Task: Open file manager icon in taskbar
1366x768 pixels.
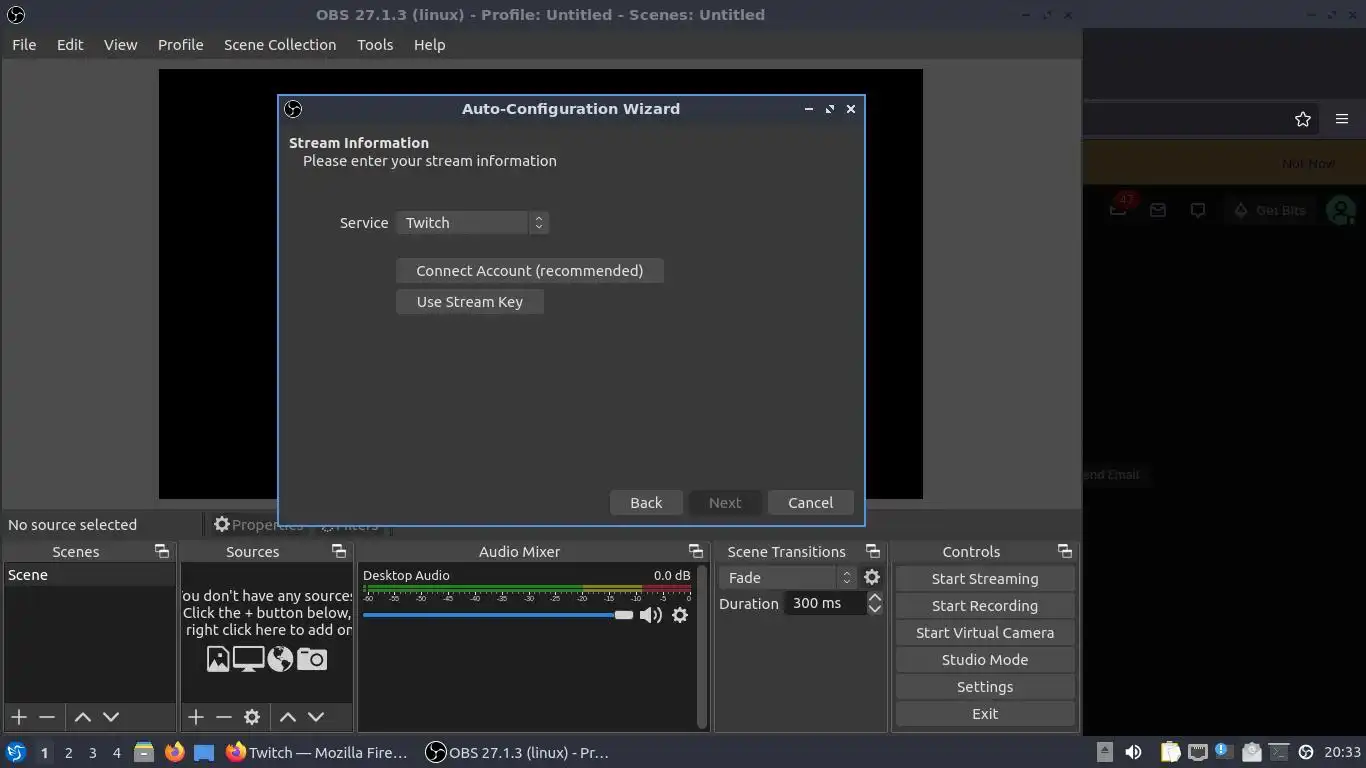Action: (x=144, y=752)
